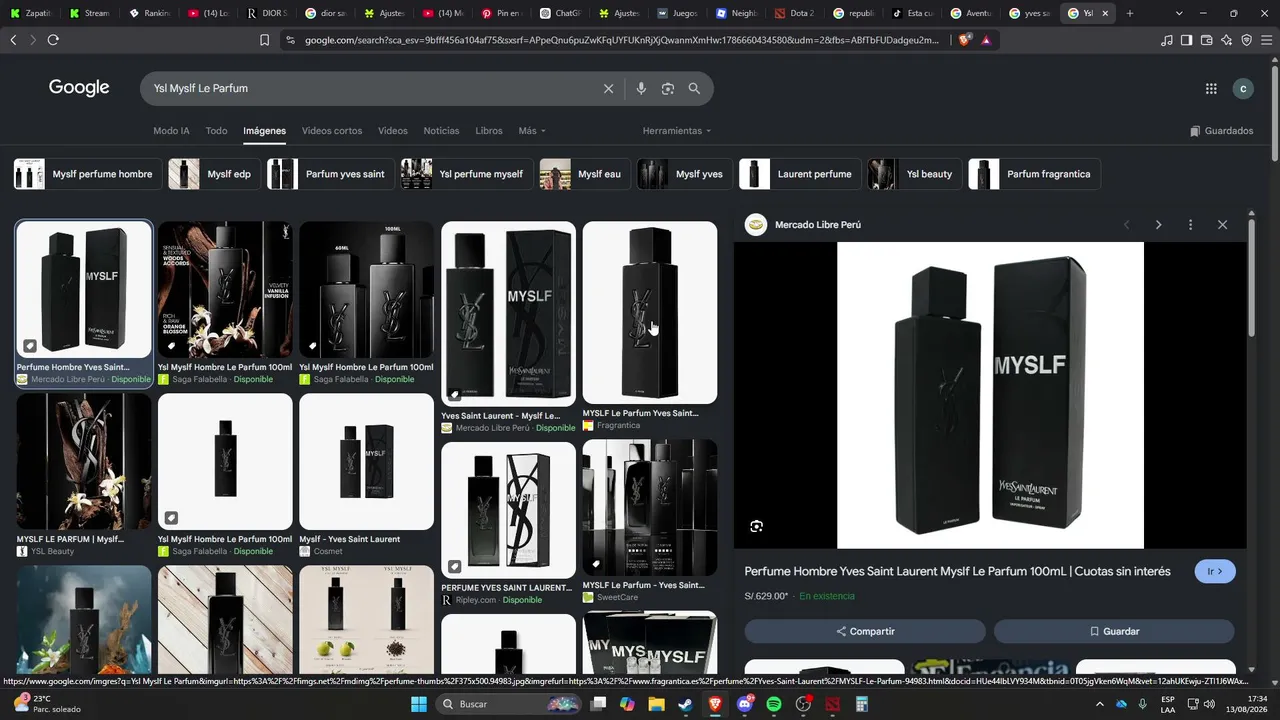This screenshot has width=1280, height=720.
Task: Open the Brave Wallet icon
Action: pos(1206,40)
